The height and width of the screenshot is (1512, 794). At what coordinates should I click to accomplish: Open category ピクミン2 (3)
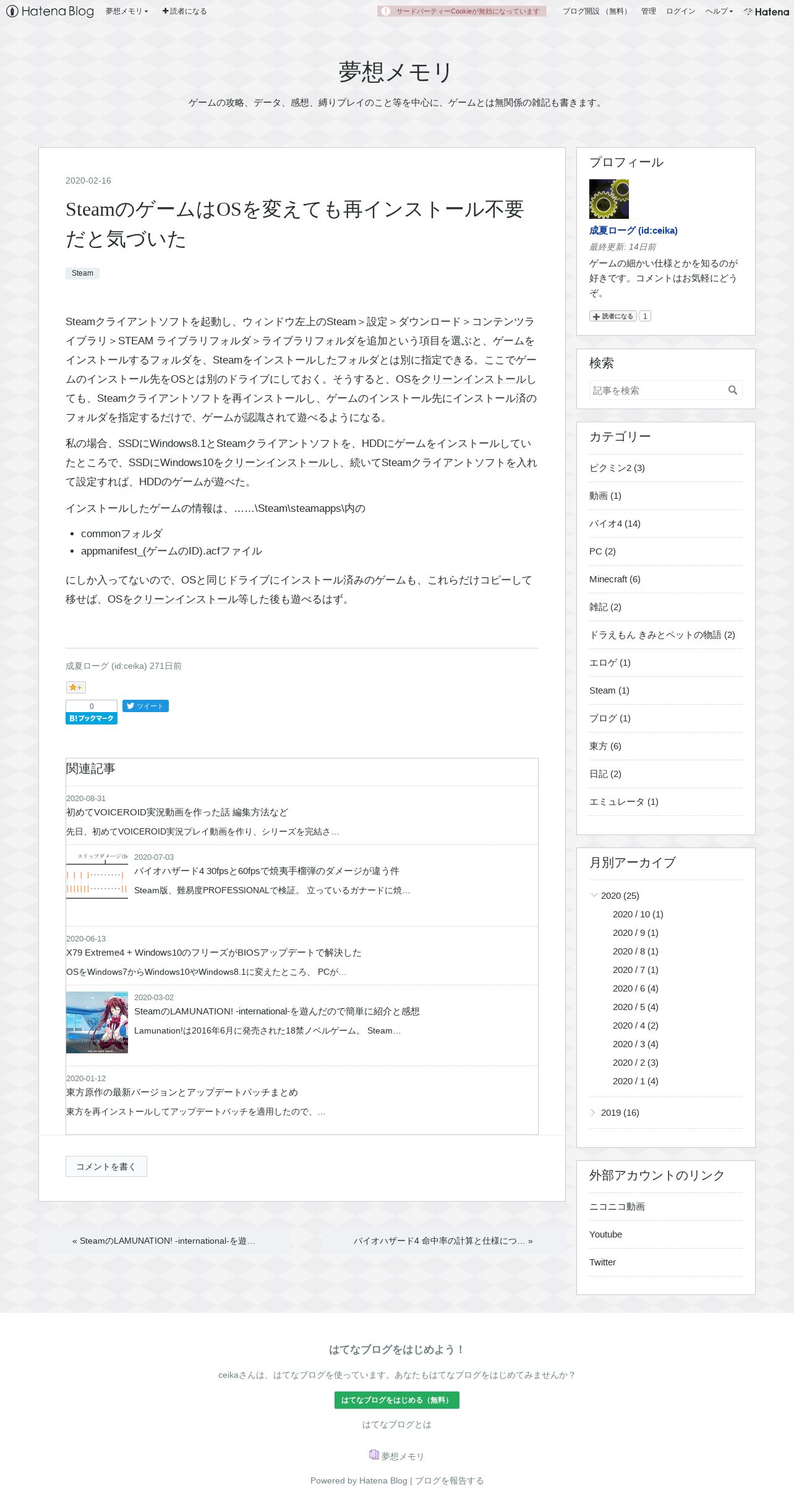click(617, 468)
